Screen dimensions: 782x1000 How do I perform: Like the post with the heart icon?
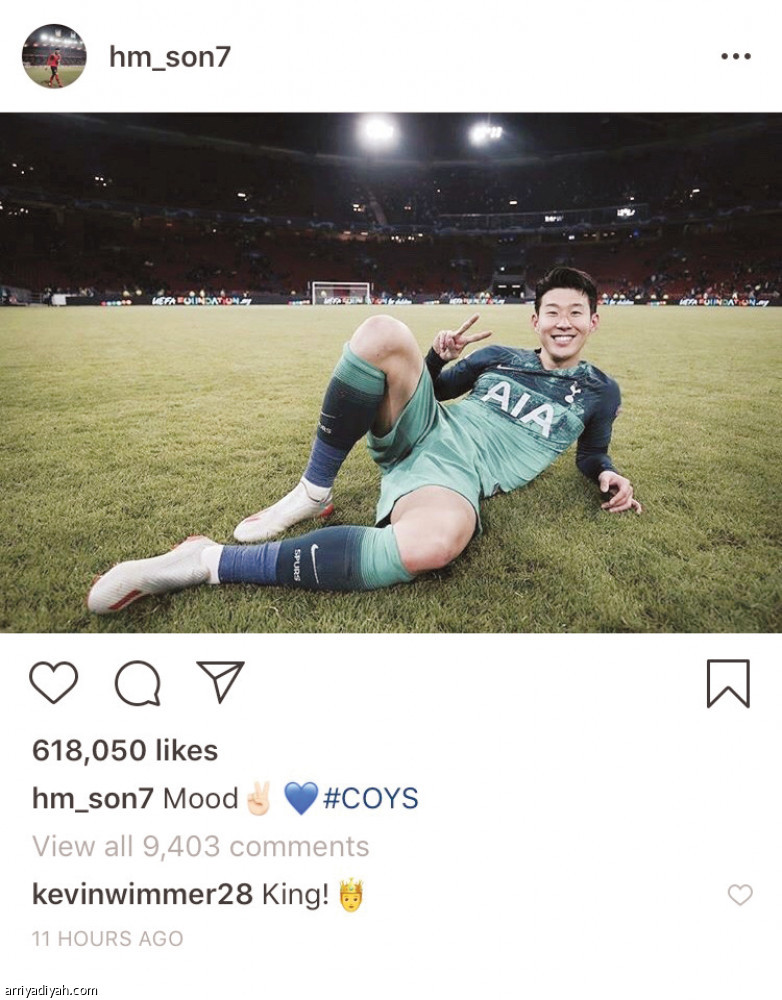54,683
